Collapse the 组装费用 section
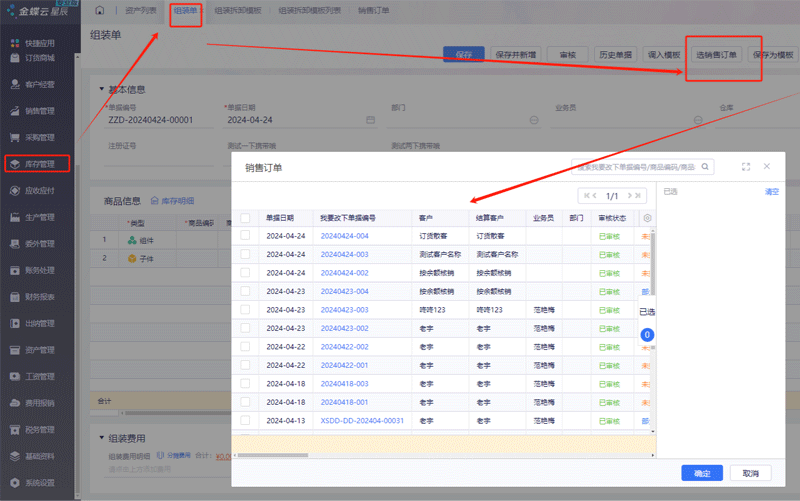 pos(102,438)
